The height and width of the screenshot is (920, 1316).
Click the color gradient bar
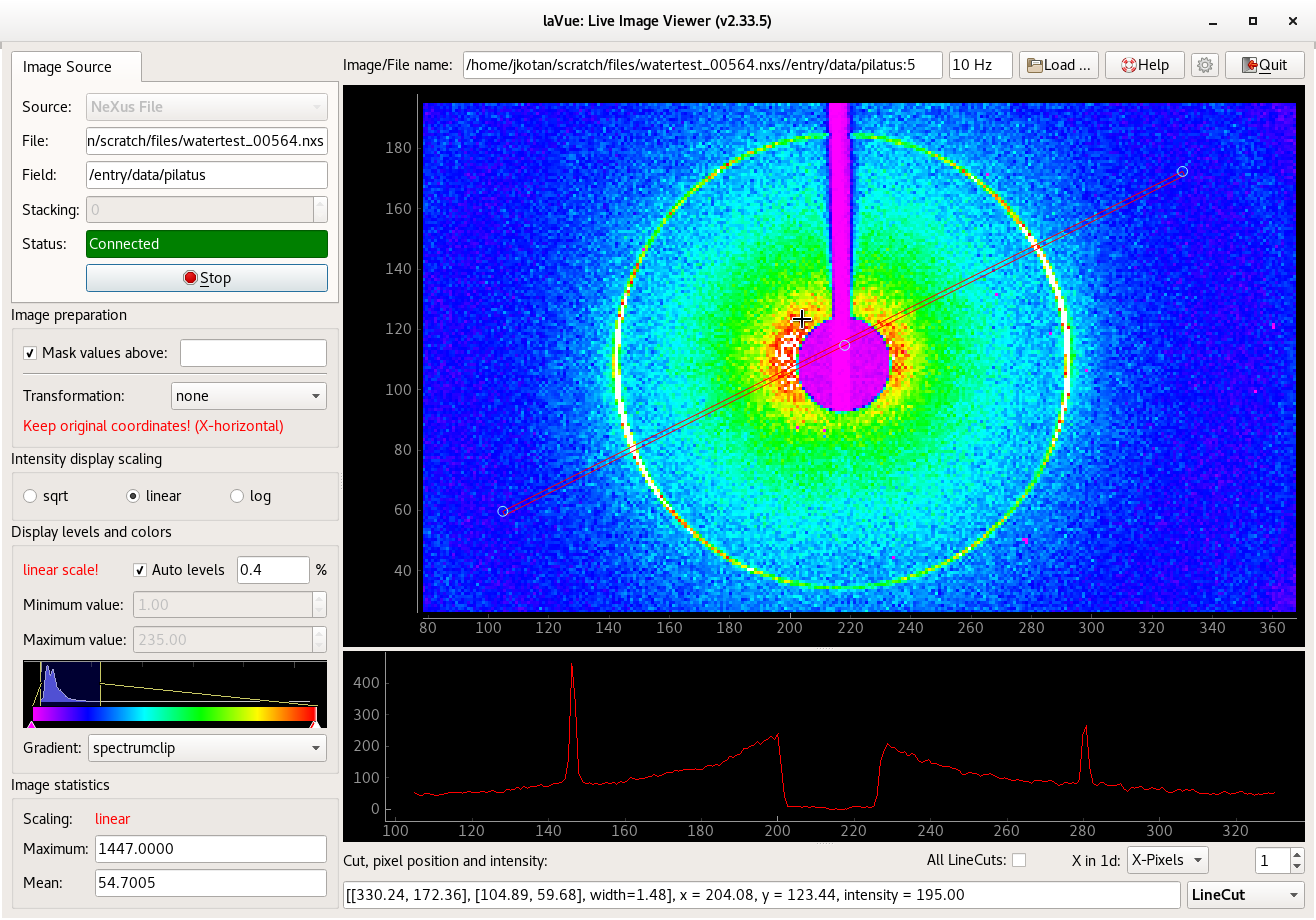(x=175, y=714)
